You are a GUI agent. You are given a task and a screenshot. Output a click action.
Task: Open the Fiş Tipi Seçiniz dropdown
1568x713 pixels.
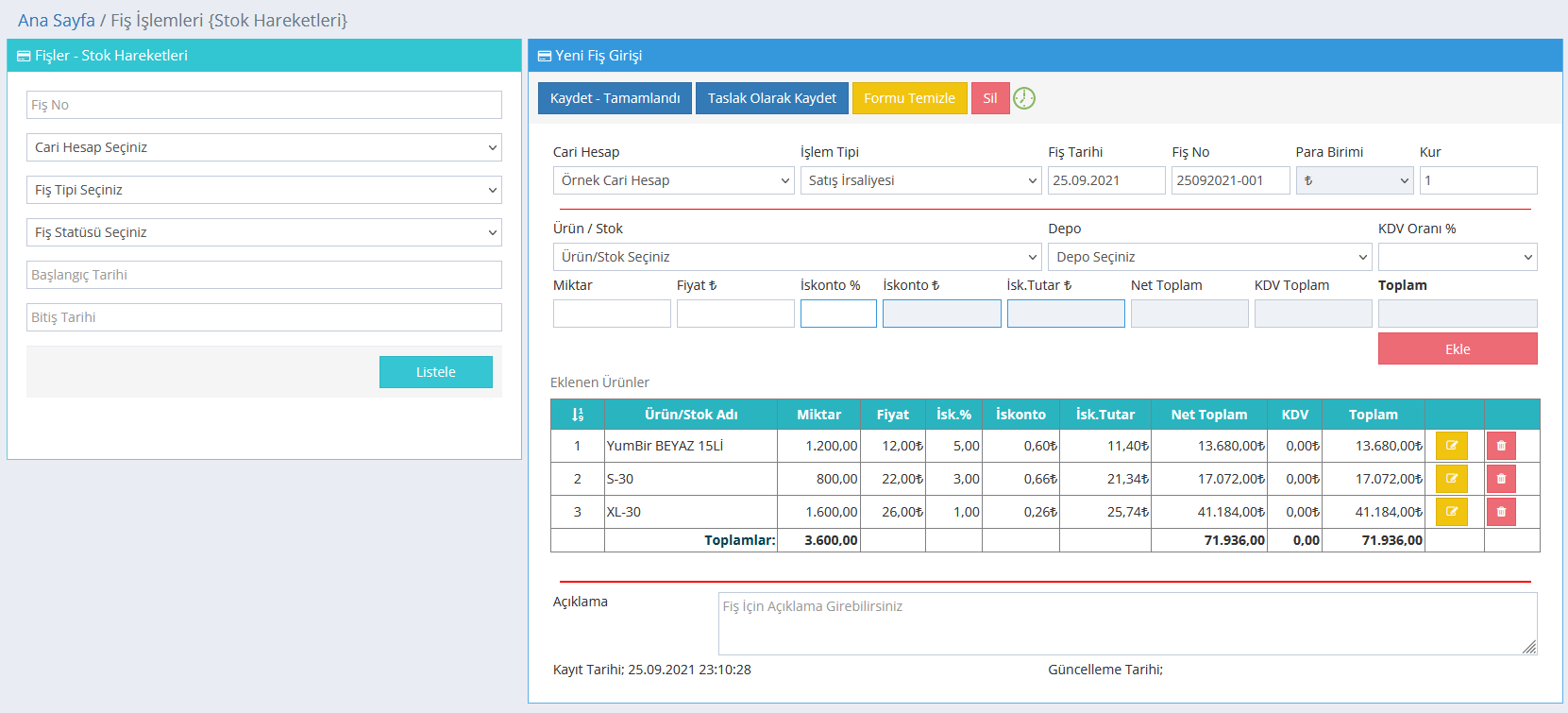pos(264,190)
